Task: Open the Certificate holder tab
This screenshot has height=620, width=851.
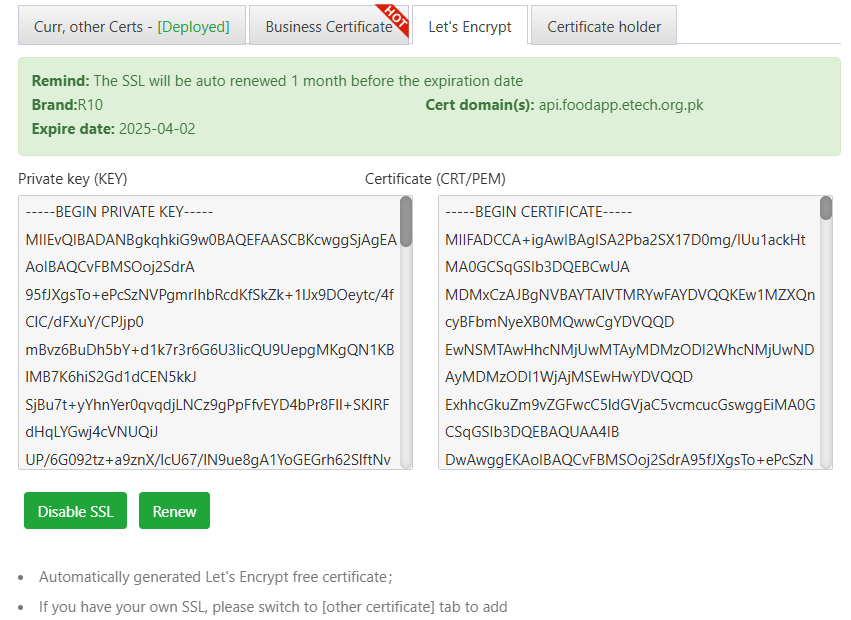Action: tap(604, 27)
